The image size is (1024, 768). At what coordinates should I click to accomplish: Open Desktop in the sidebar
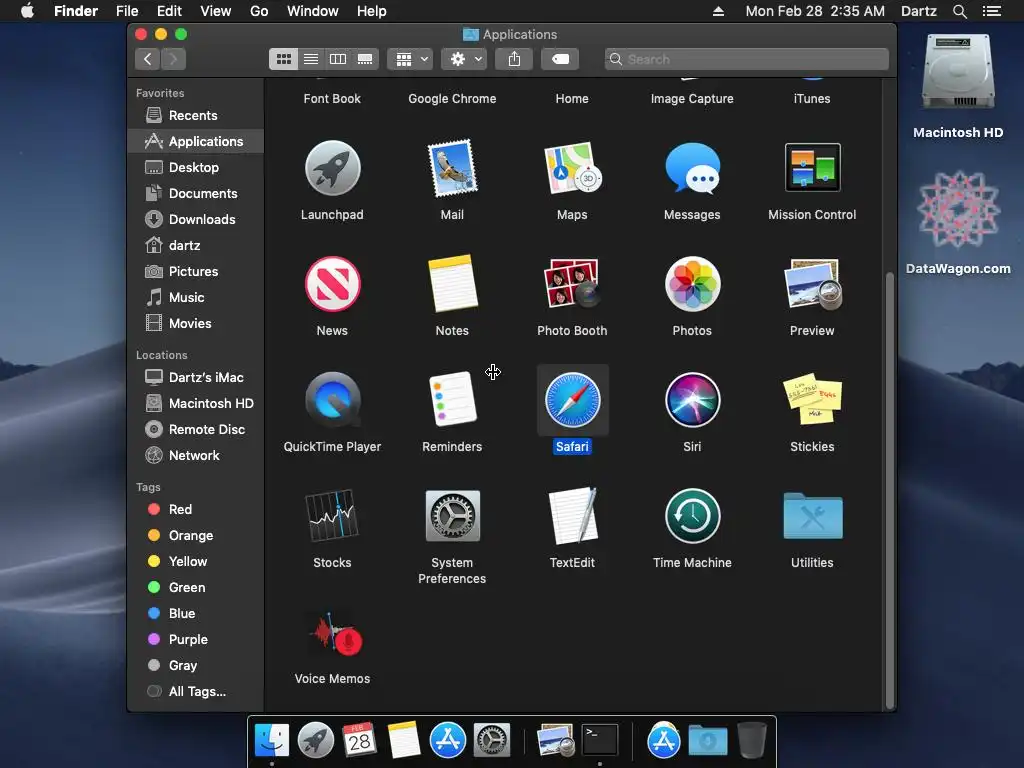click(x=195, y=168)
